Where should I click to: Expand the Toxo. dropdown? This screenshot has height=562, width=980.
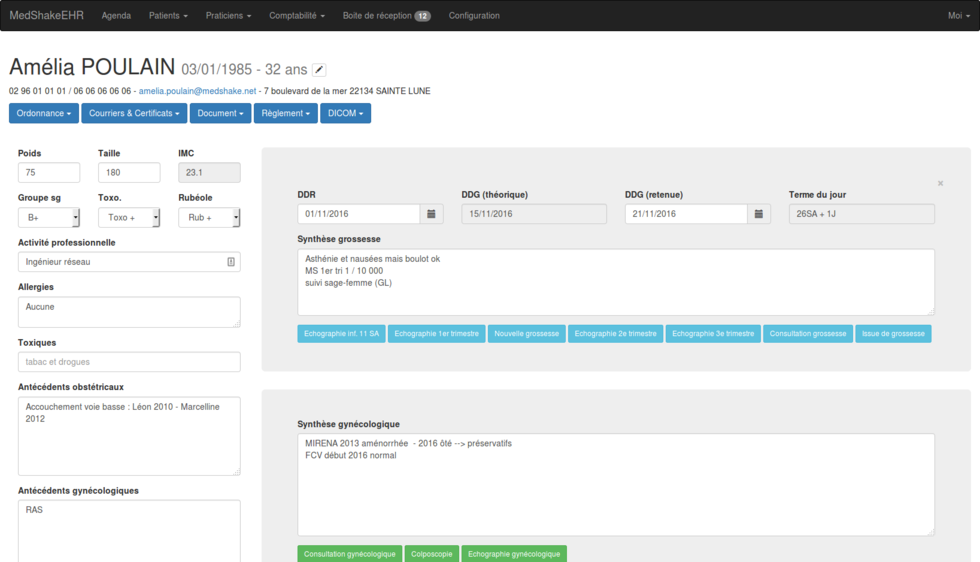(129, 218)
